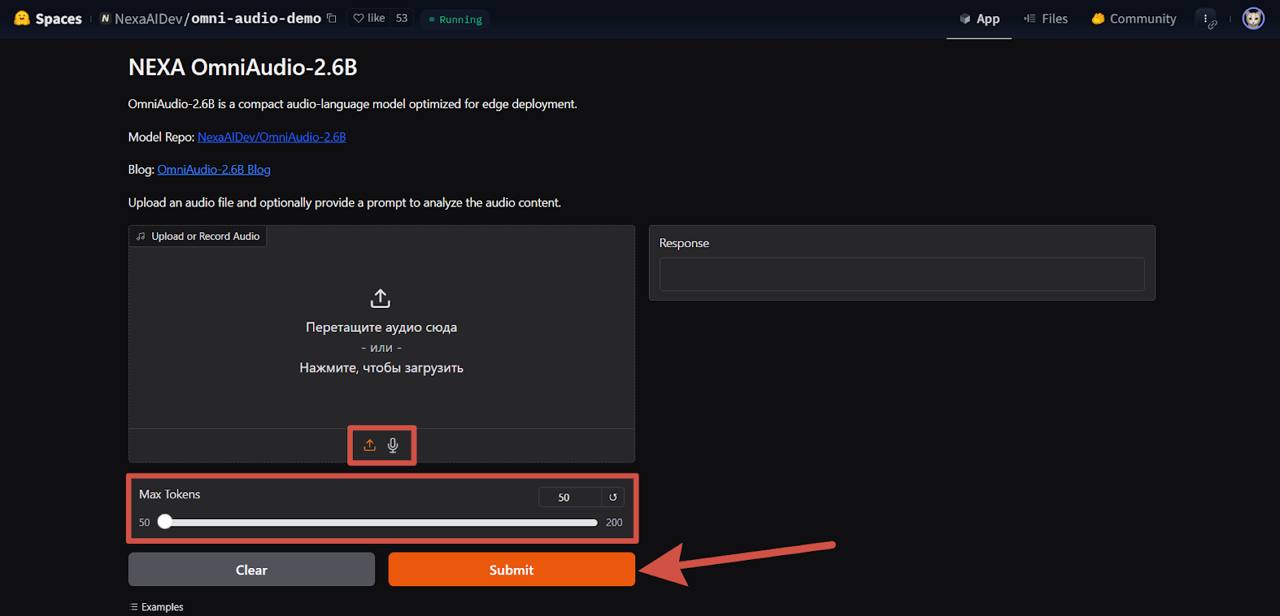Open the NexaAIDev organization link
This screenshot has width=1280, height=616.
(149, 18)
